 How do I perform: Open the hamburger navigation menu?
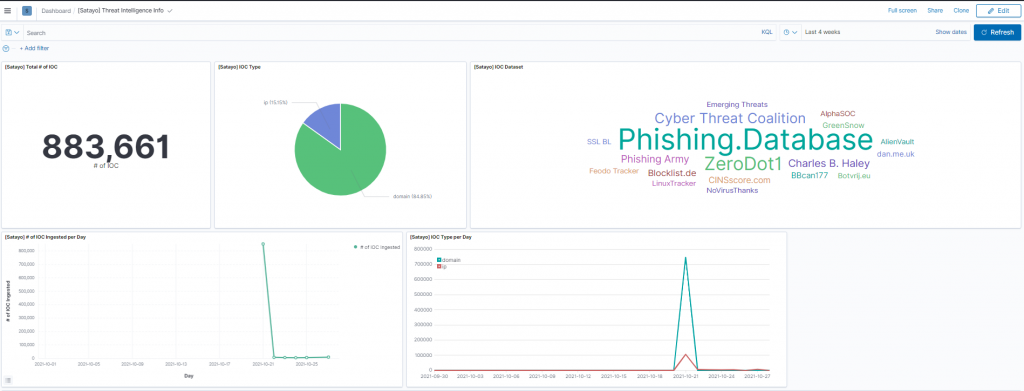pyautogui.click(x=8, y=10)
